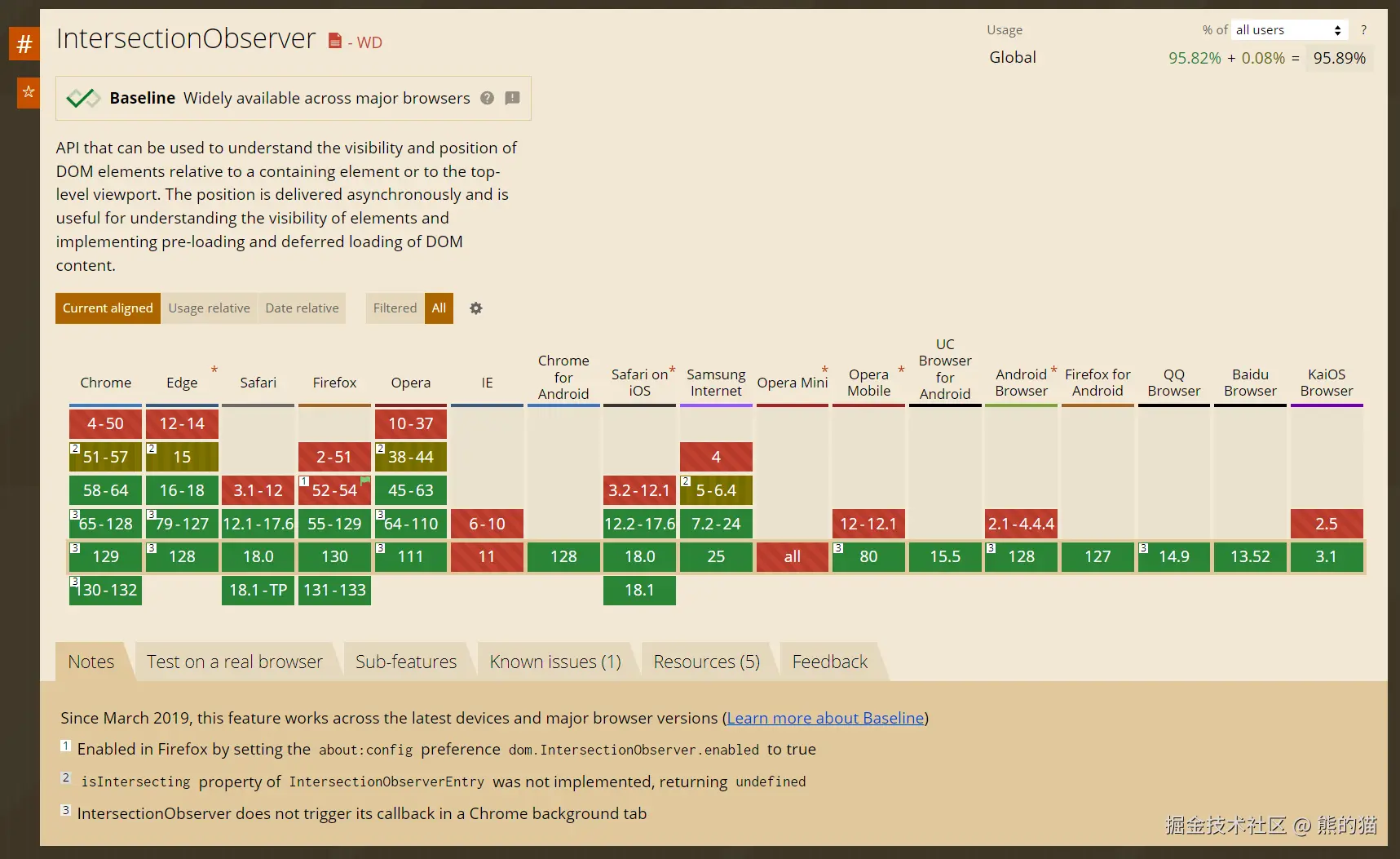Click the Samsung Internet 7.2-24 cell
1400x859 pixels.
click(x=716, y=524)
